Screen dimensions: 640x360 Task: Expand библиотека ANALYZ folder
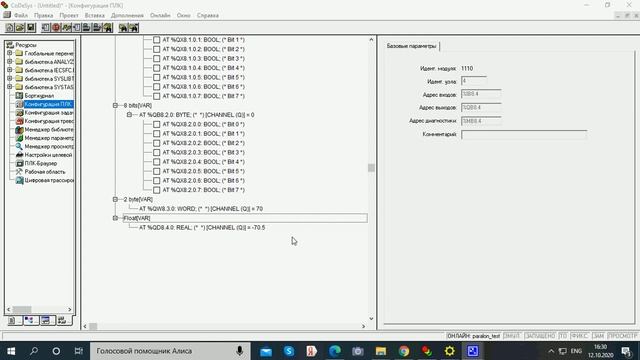tap(9, 62)
